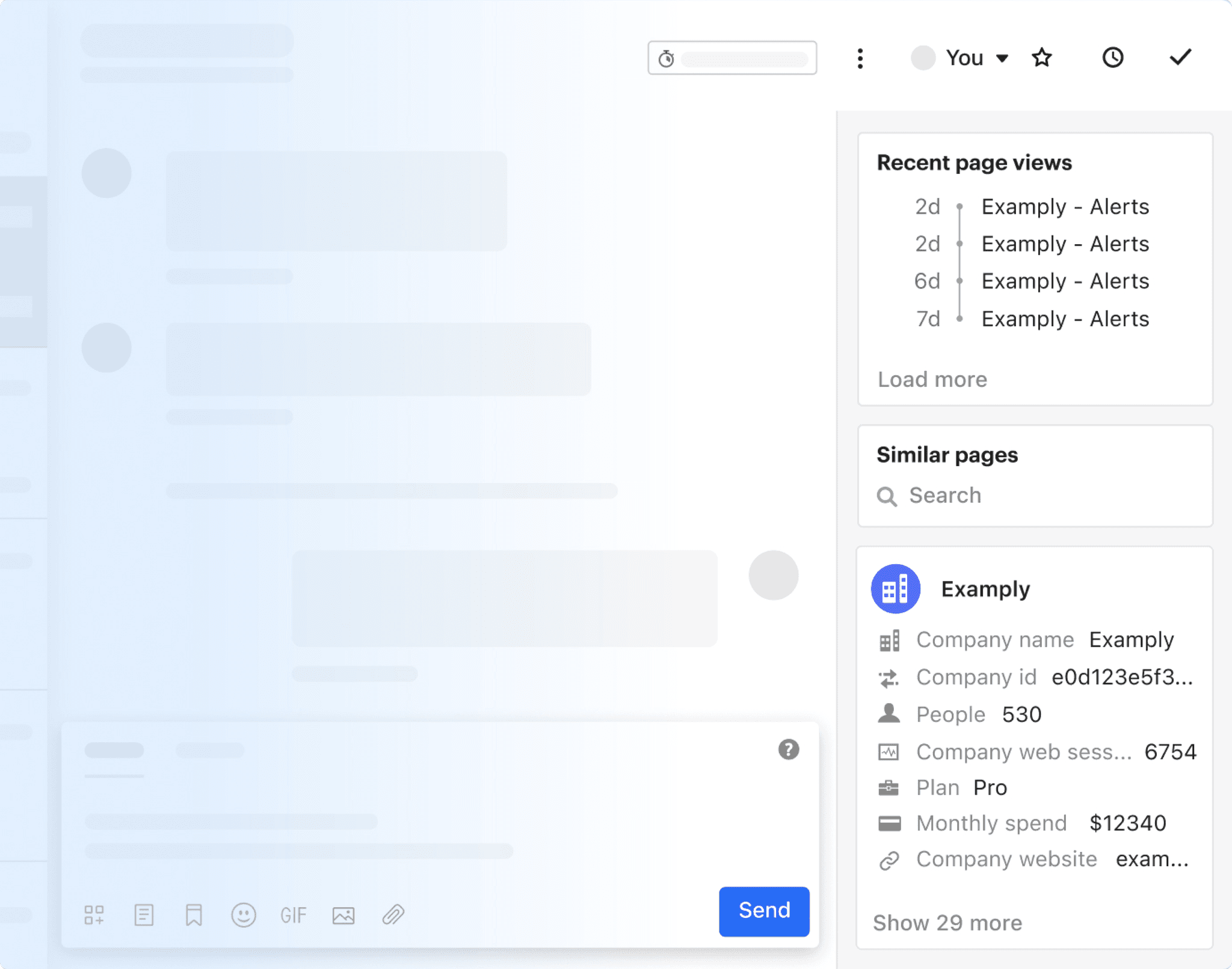The height and width of the screenshot is (969, 1232).
Task: Snooze conversation with the clock icon
Action: point(1113,58)
